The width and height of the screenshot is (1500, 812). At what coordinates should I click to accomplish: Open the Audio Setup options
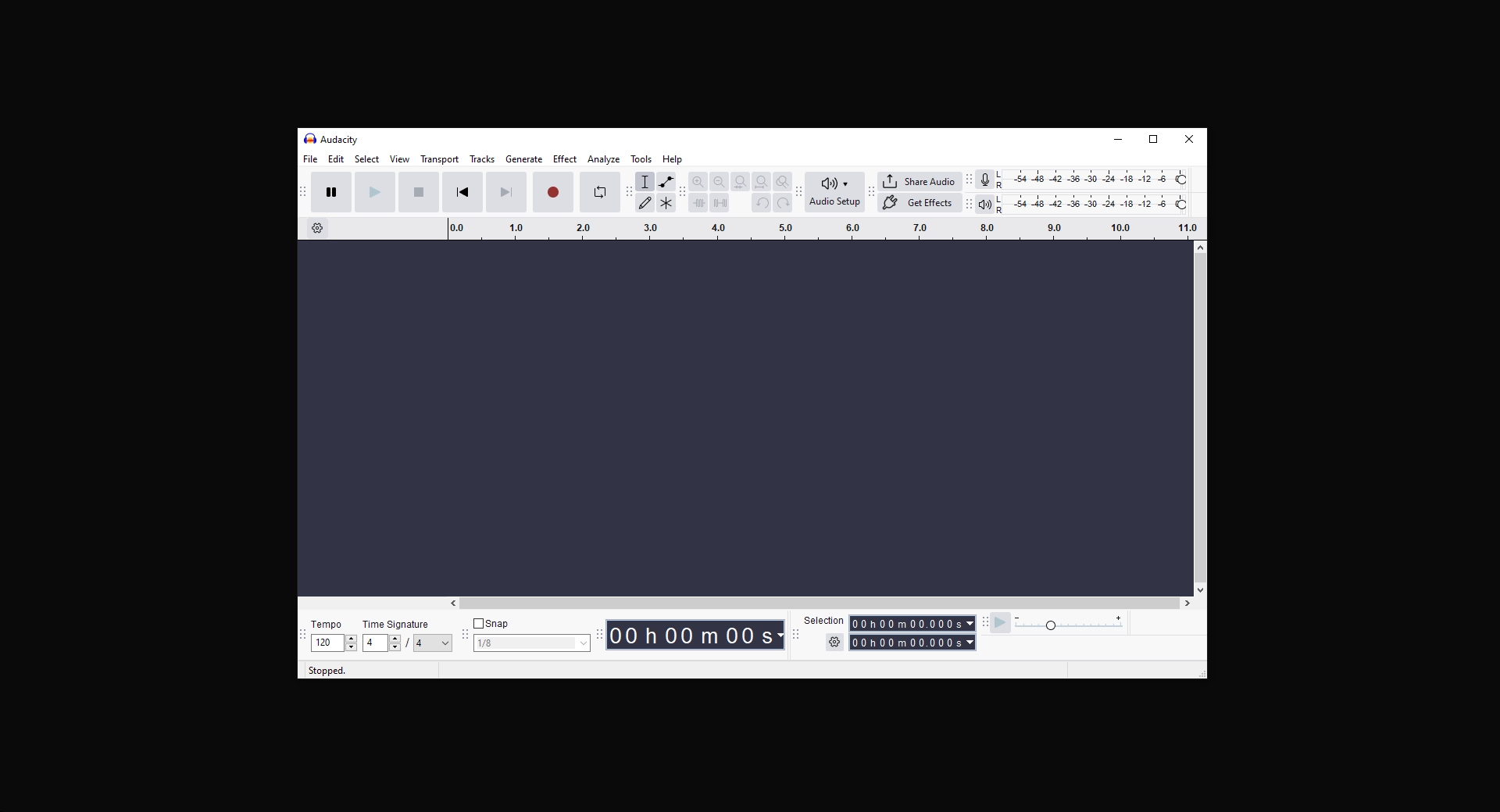click(833, 191)
